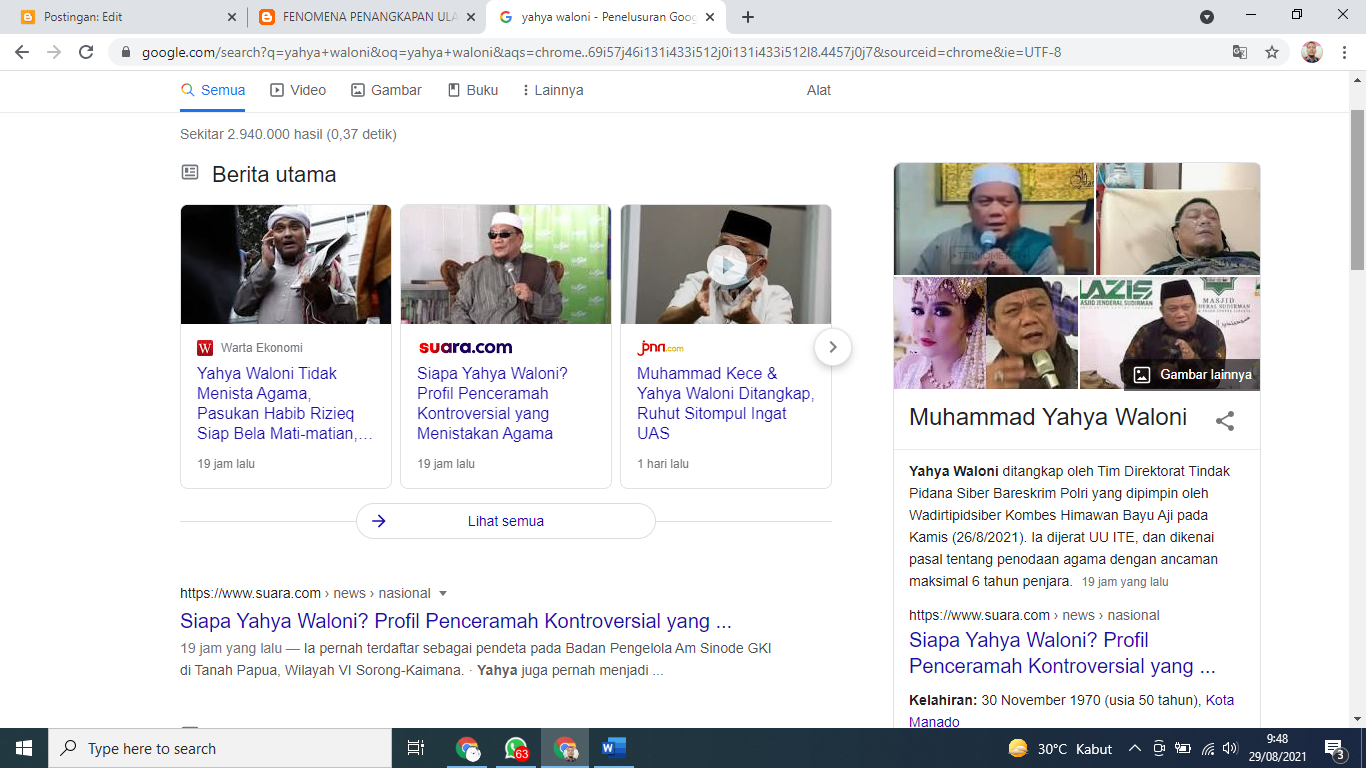Click the Warta Ekonomi news thumbnail
Viewport: 1366px width, 768px height.
286,264
